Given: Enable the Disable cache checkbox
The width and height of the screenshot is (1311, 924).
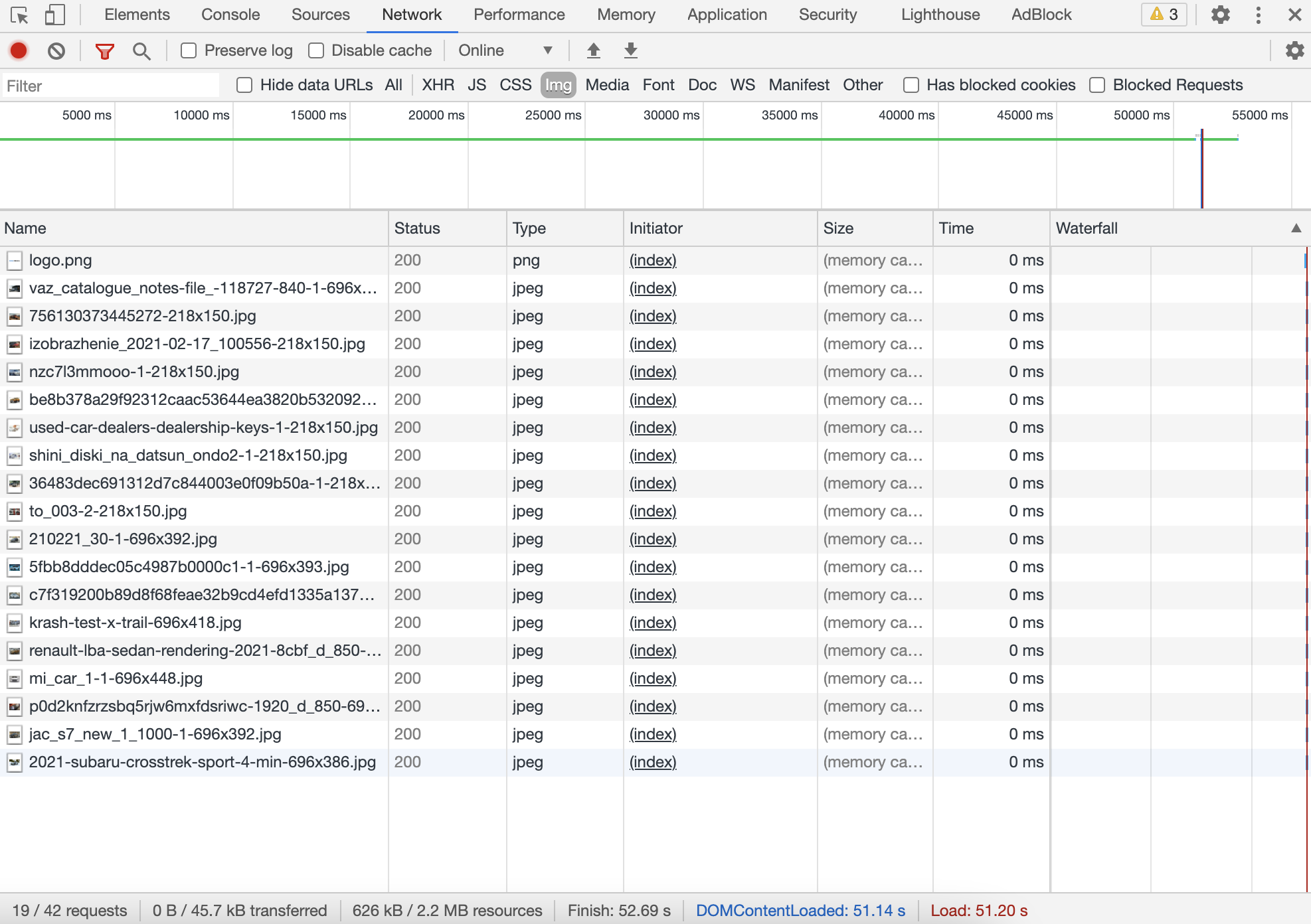Looking at the screenshot, I should [x=316, y=50].
